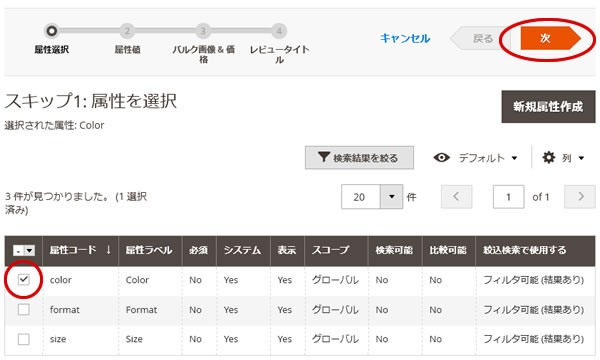Check the size attribute checkbox

(24, 339)
